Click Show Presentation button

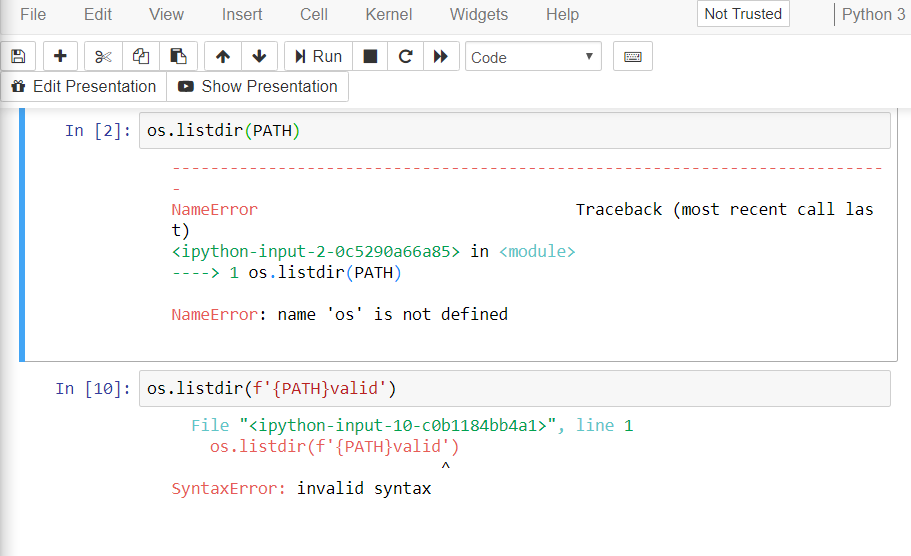point(258,87)
